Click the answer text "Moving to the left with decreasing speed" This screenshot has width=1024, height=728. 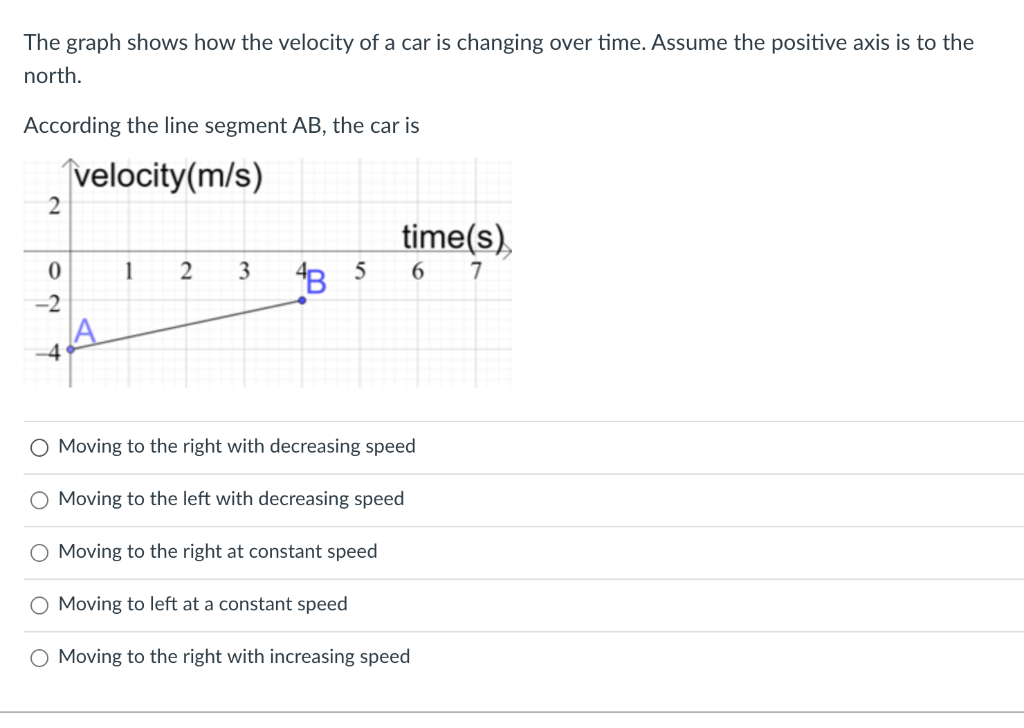(x=230, y=498)
